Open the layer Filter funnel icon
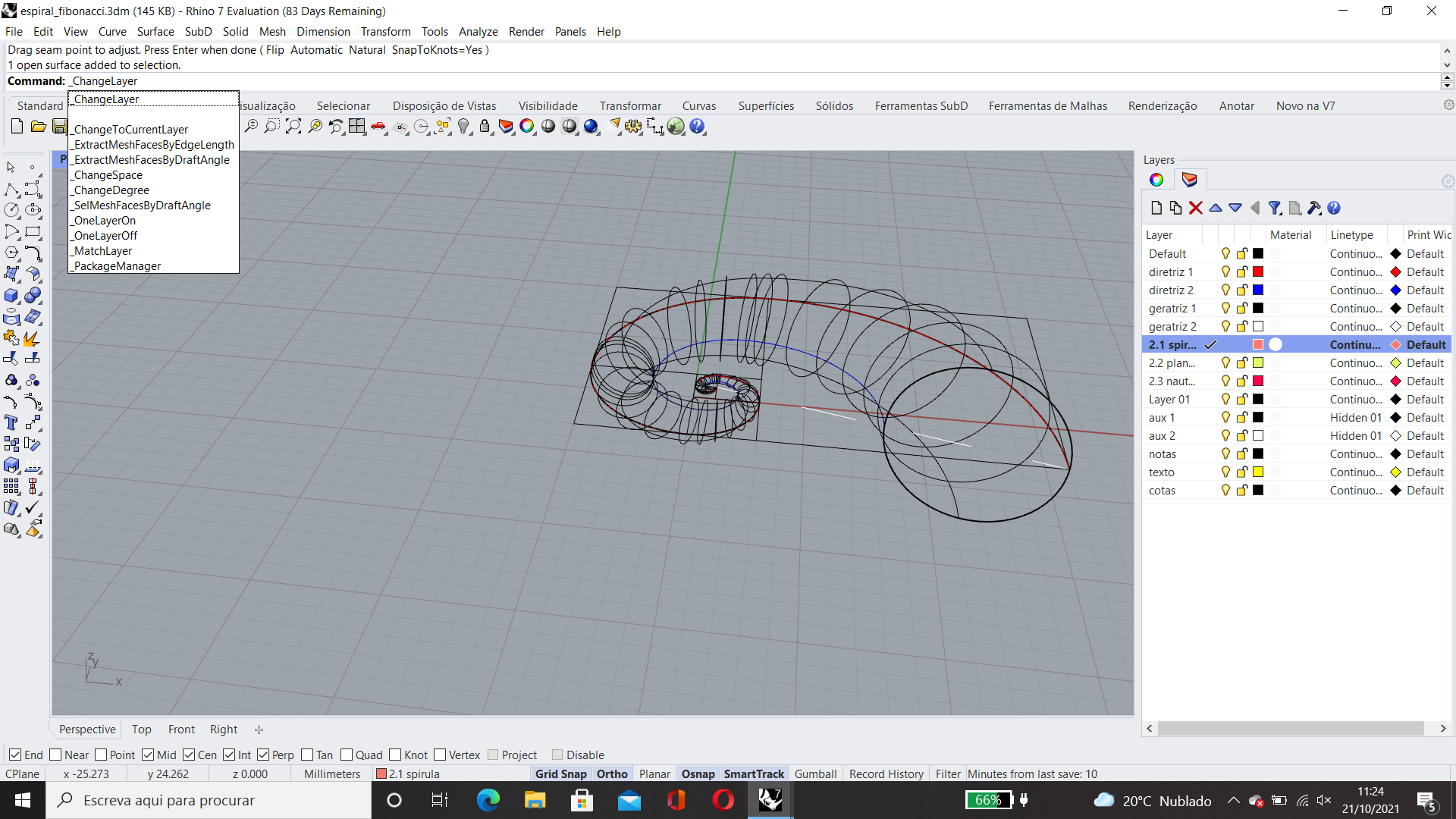This screenshot has height=819, width=1456. (1275, 208)
